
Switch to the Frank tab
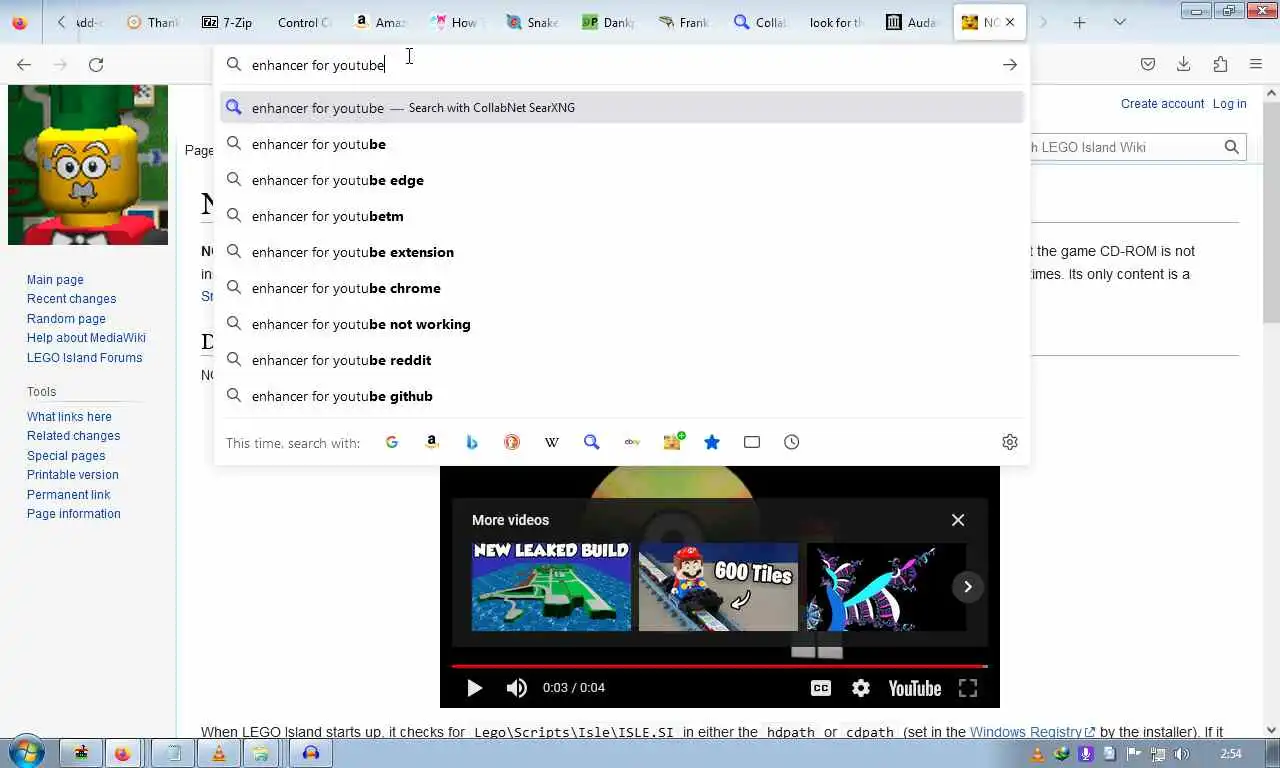click(684, 22)
